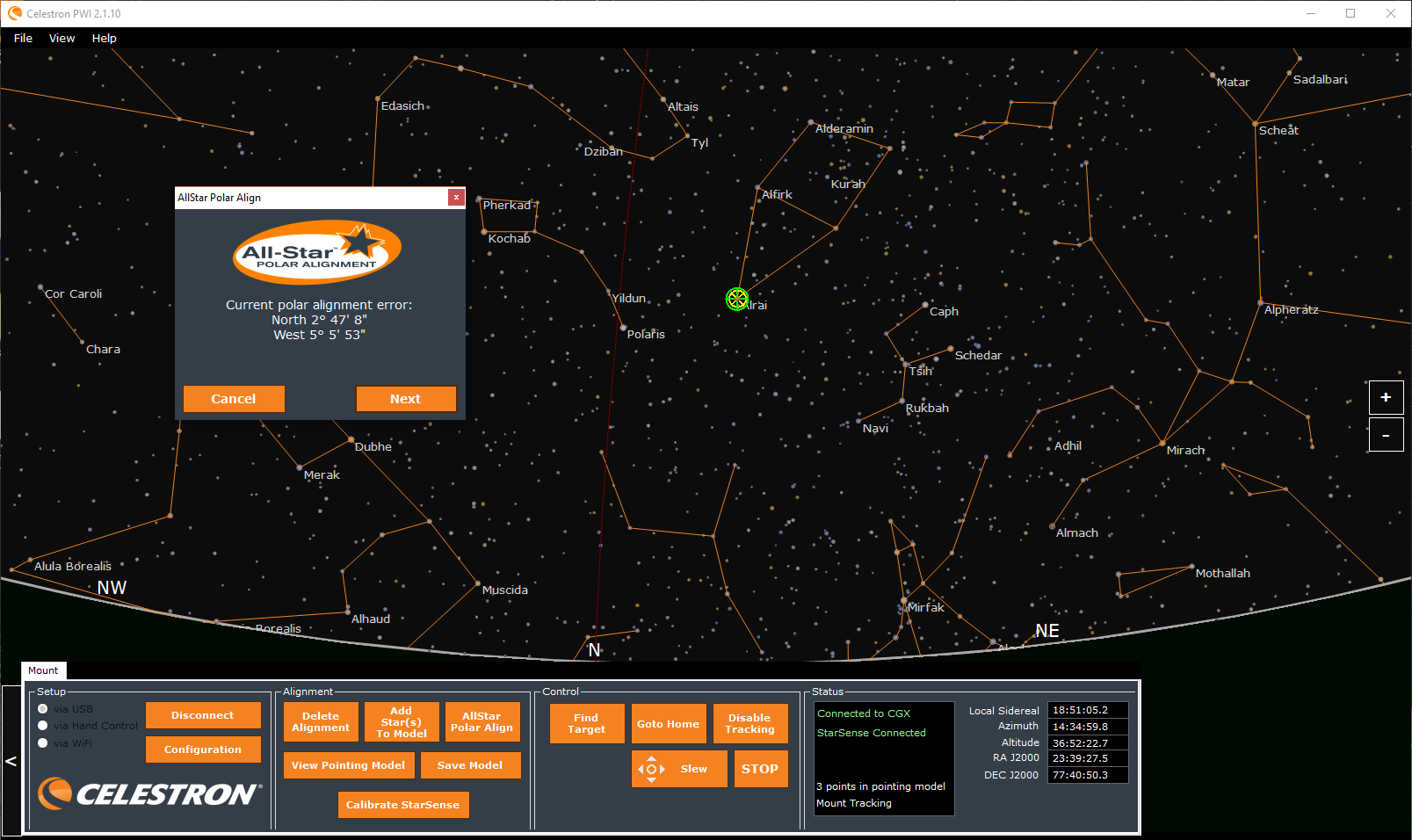This screenshot has width=1412, height=840.
Task: Click the Slew directional pad icon
Action: (x=651, y=769)
